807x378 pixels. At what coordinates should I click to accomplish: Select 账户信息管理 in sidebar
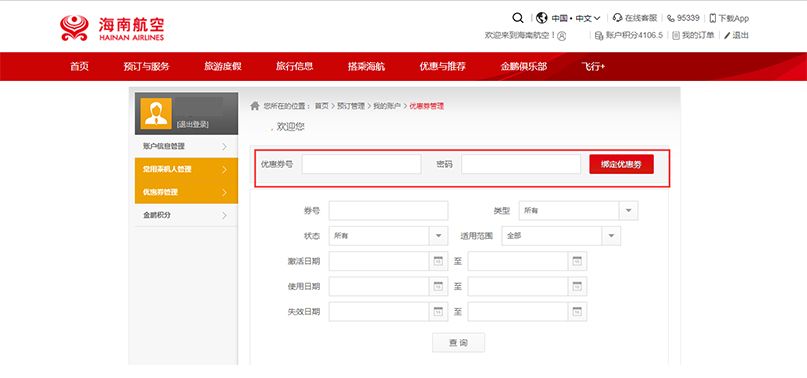click(186, 147)
